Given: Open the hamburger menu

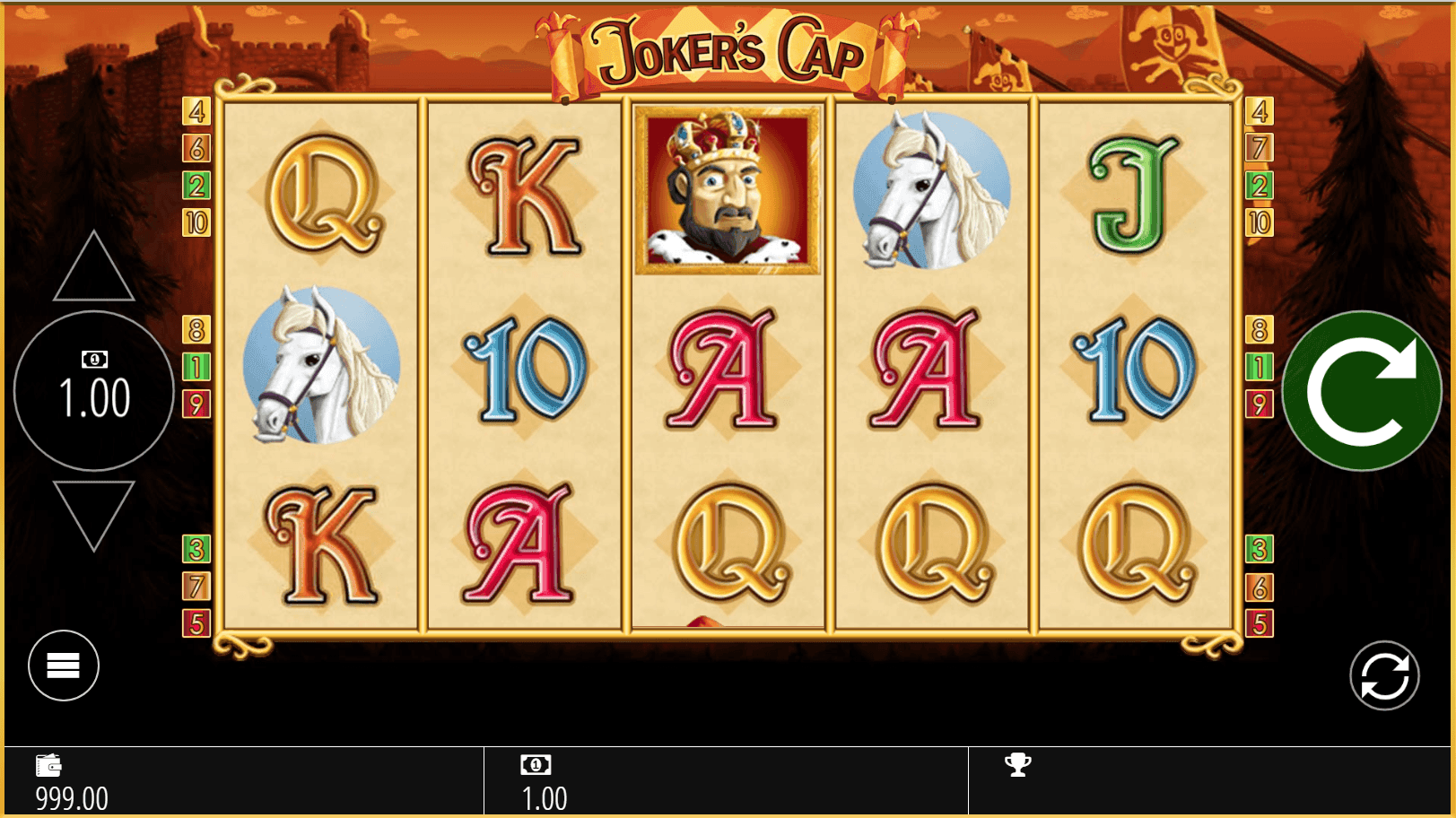Looking at the screenshot, I should 64,666.
